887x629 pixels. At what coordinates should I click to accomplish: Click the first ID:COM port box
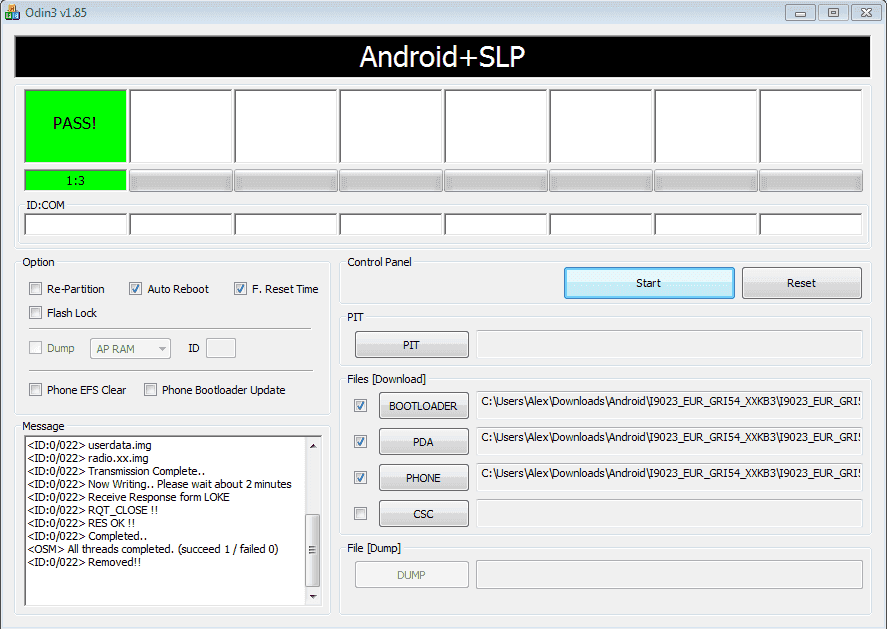[x=76, y=224]
